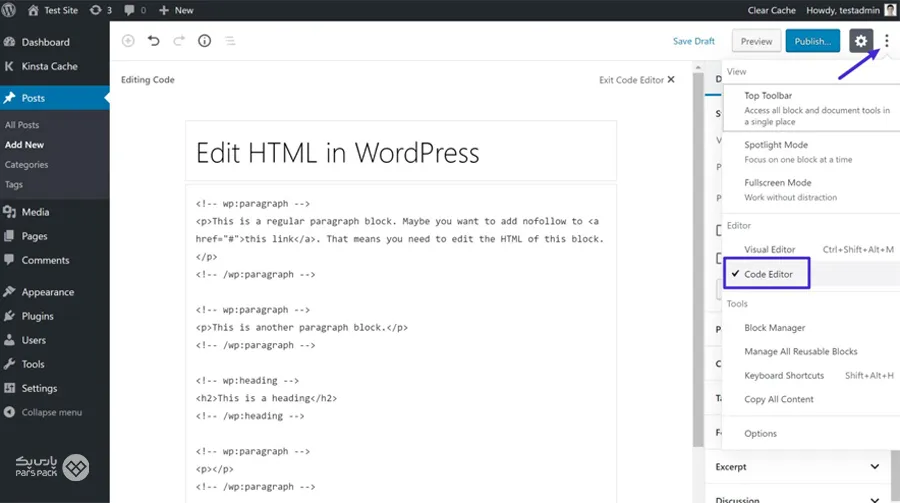Redo the last change
Viewport: 900px width, 503px height.
tap(179, 41)
